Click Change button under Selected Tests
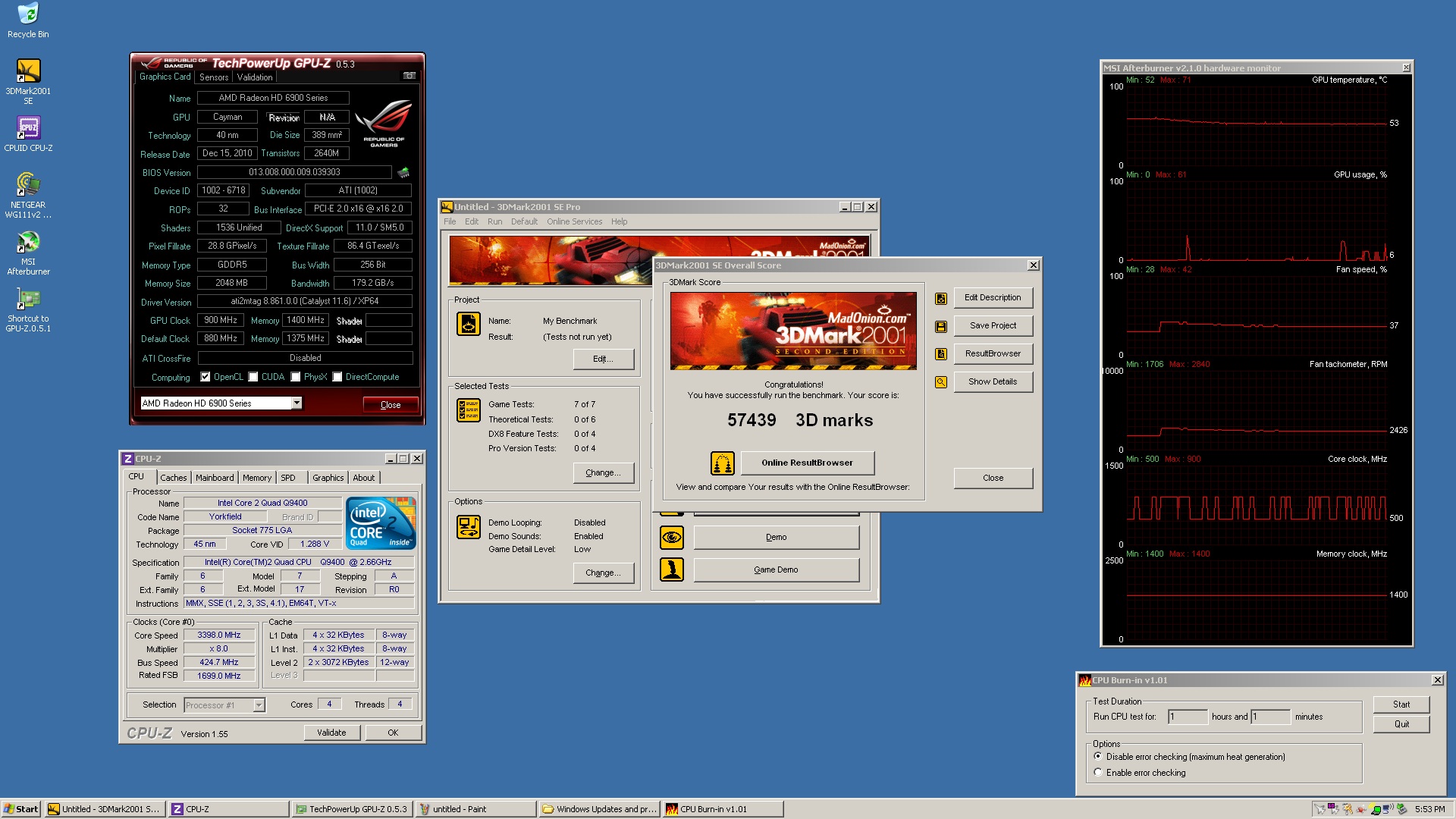The image size is (1456, 819). pos(603,472)
